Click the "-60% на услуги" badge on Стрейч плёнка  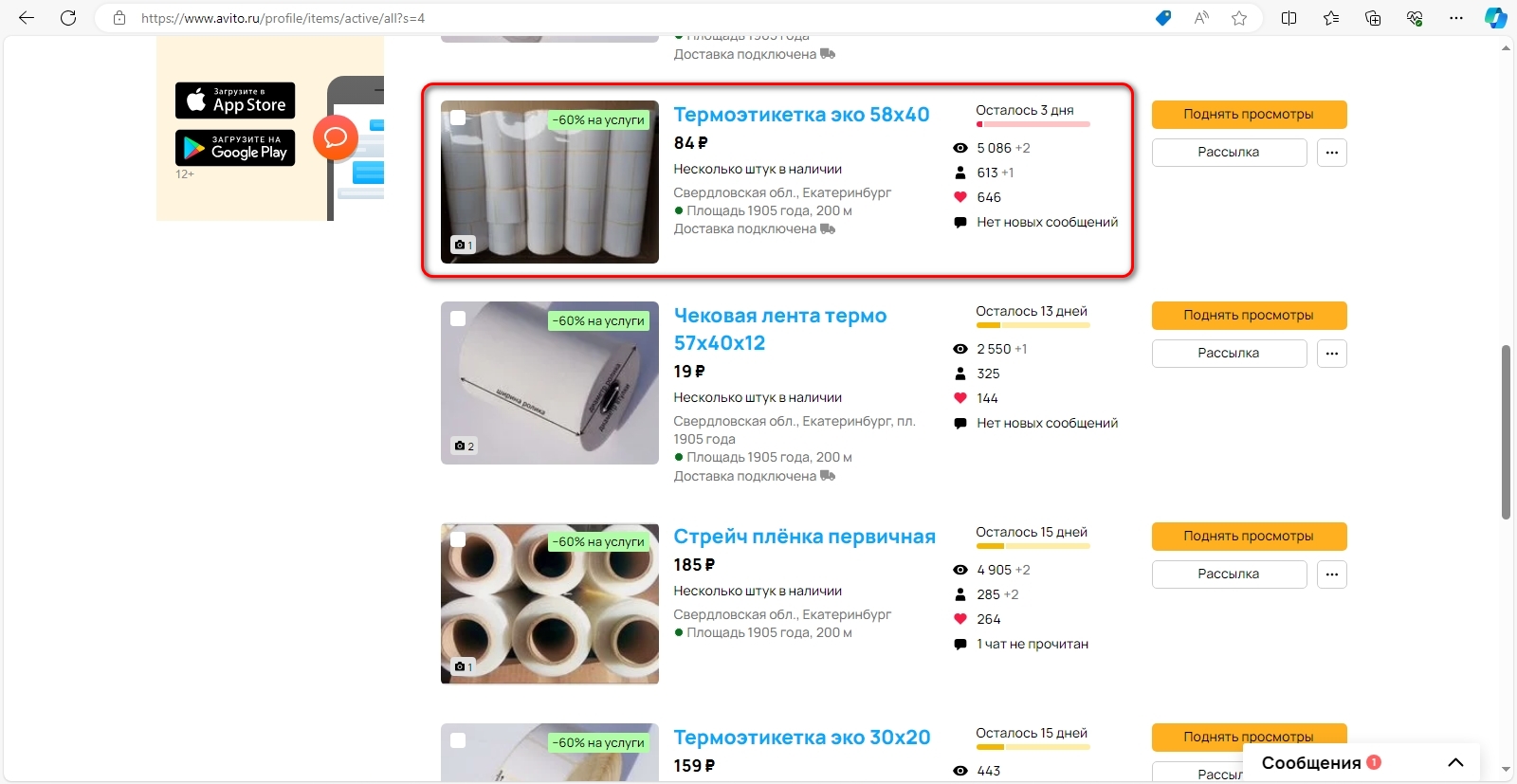(x=599, y=542)
